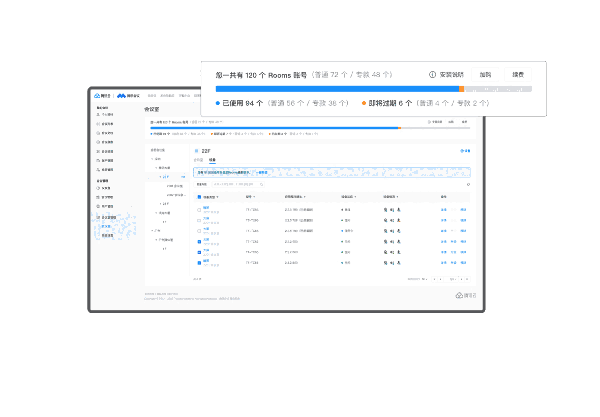Click the speaker icon in first device row
This screenshot has height=417, width=600.
(x=392, y=210)
